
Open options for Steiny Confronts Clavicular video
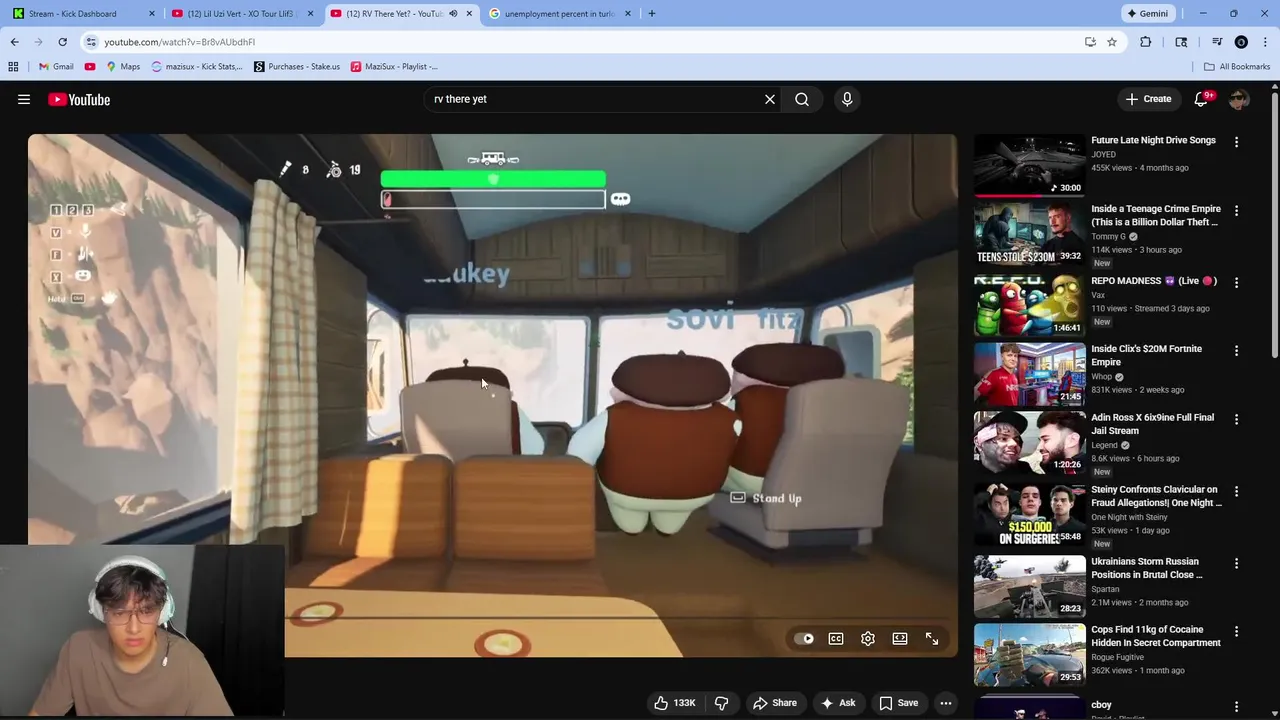1236,492
